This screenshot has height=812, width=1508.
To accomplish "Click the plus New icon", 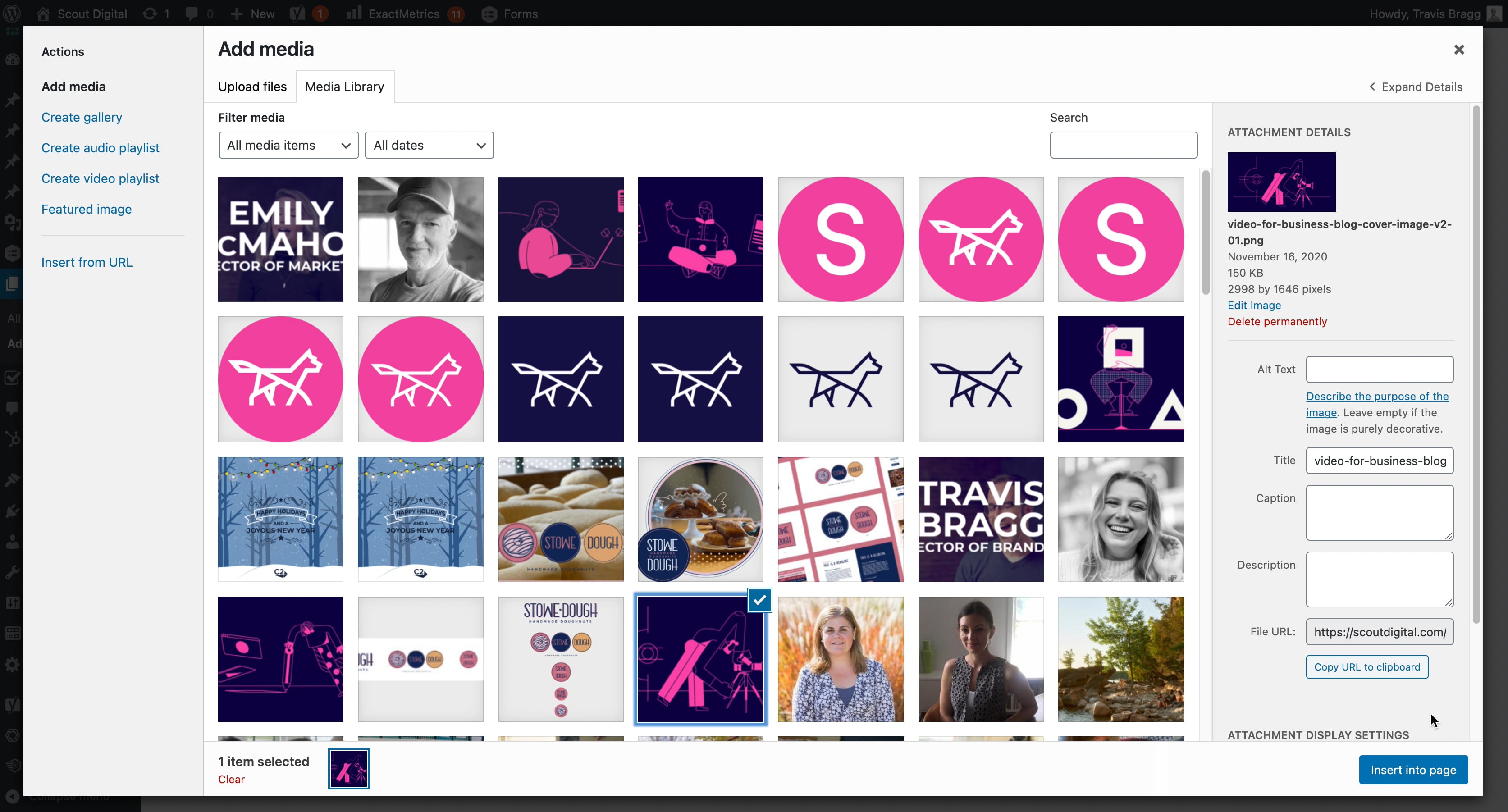I will point(237,14).
